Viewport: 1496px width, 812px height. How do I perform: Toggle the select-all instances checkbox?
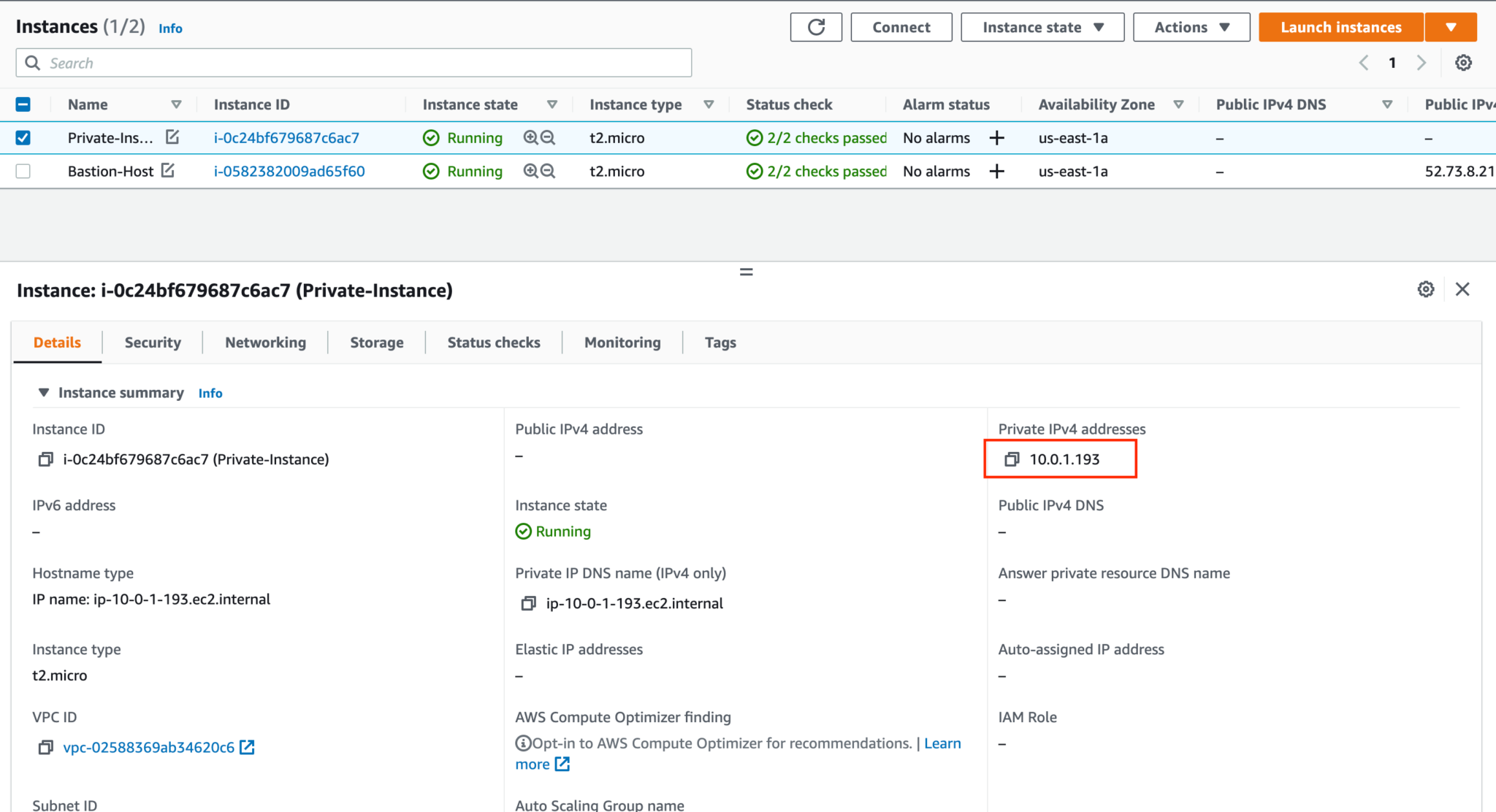(23, 104)
